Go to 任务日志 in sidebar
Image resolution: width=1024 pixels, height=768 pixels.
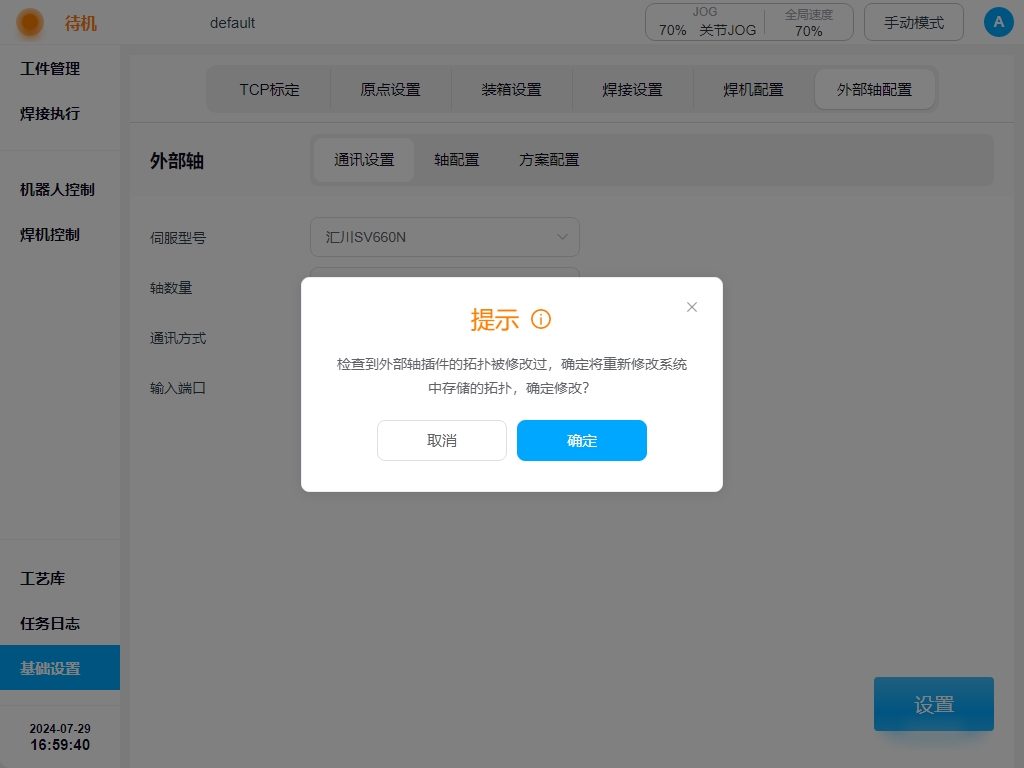pyautogui.click(x=50, y=623)
